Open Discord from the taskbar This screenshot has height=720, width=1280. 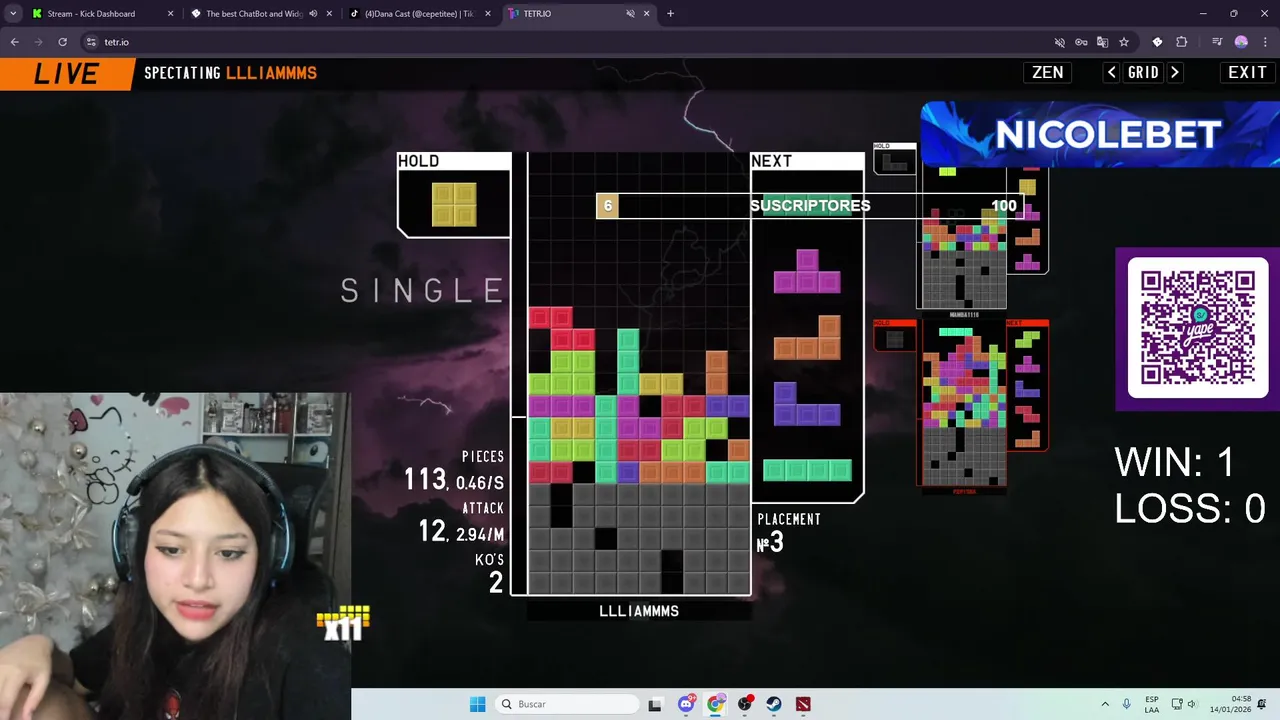686,704
